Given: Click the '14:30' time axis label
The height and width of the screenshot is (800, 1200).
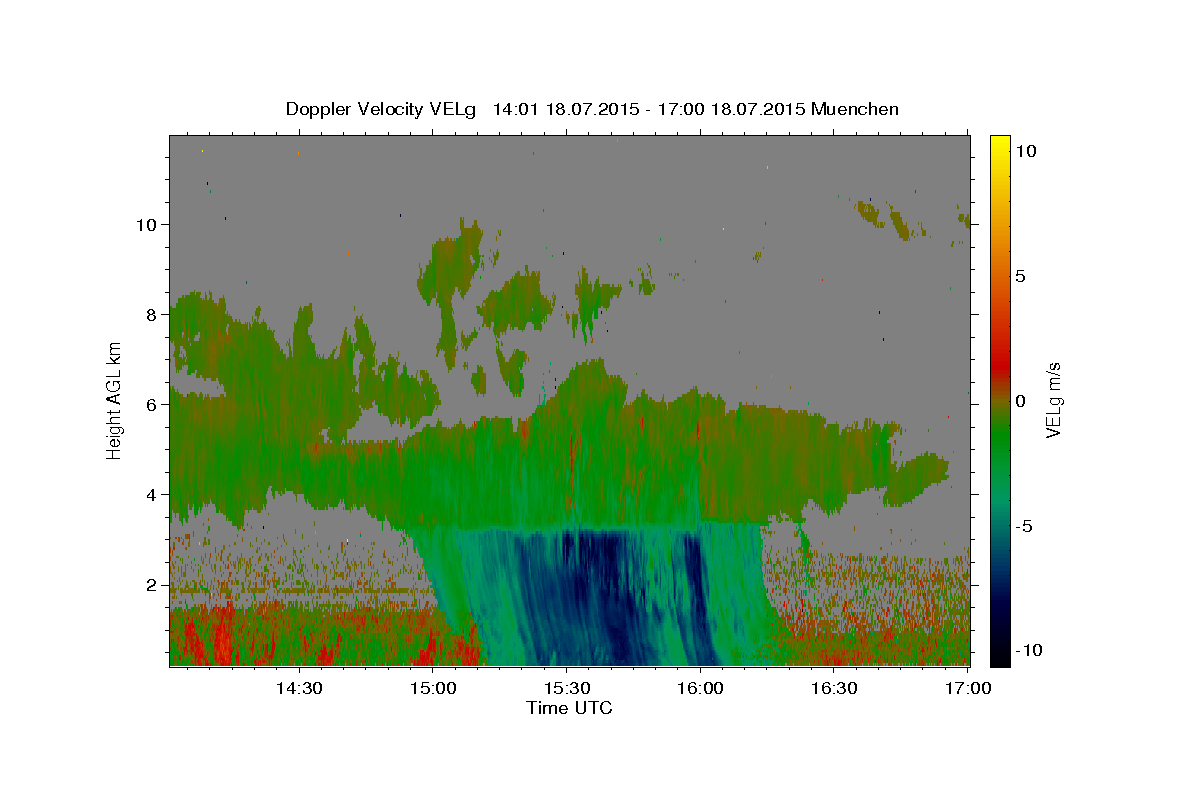Looking at the screenshot, I should pyautogui.click(x=299, y=689).
